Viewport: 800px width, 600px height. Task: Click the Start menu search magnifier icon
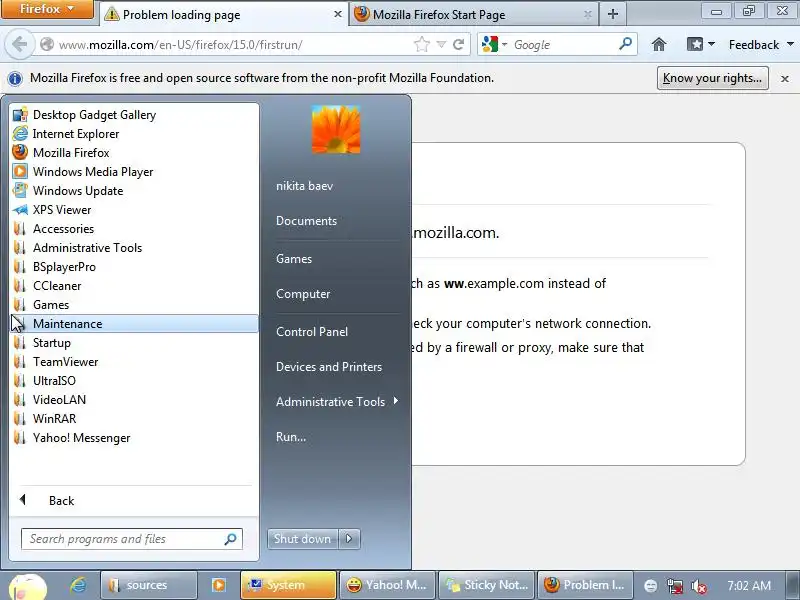tap(231, 539)
